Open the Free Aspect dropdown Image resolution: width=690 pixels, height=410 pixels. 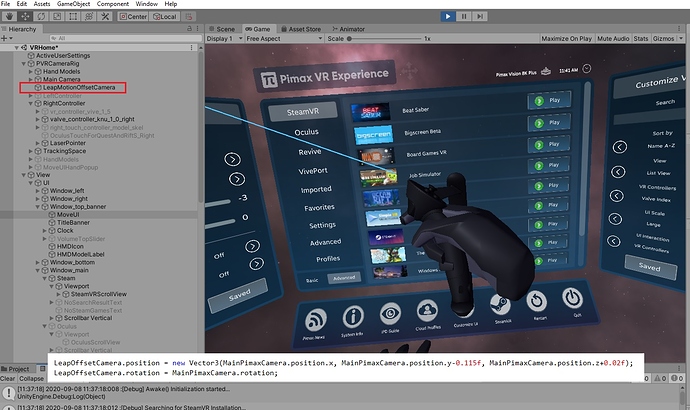(x=284, y=38)
